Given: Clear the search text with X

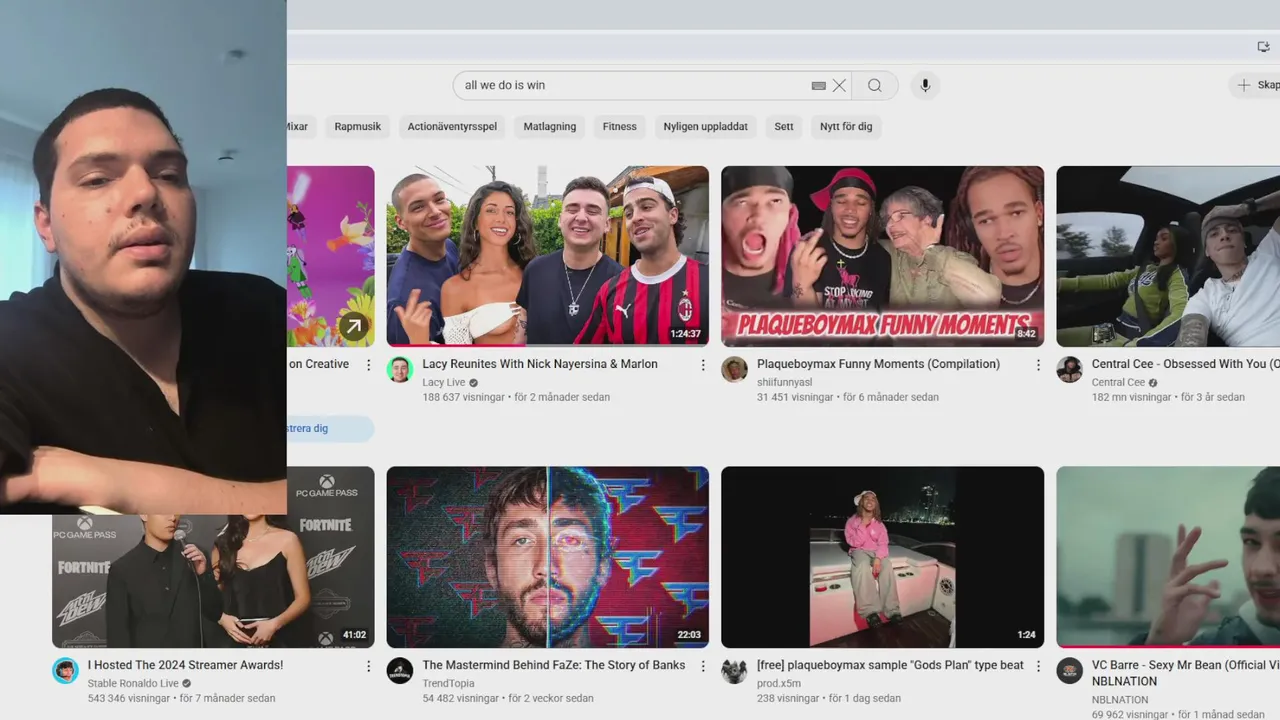Looking at the screenshot, I should coord(839,85).
